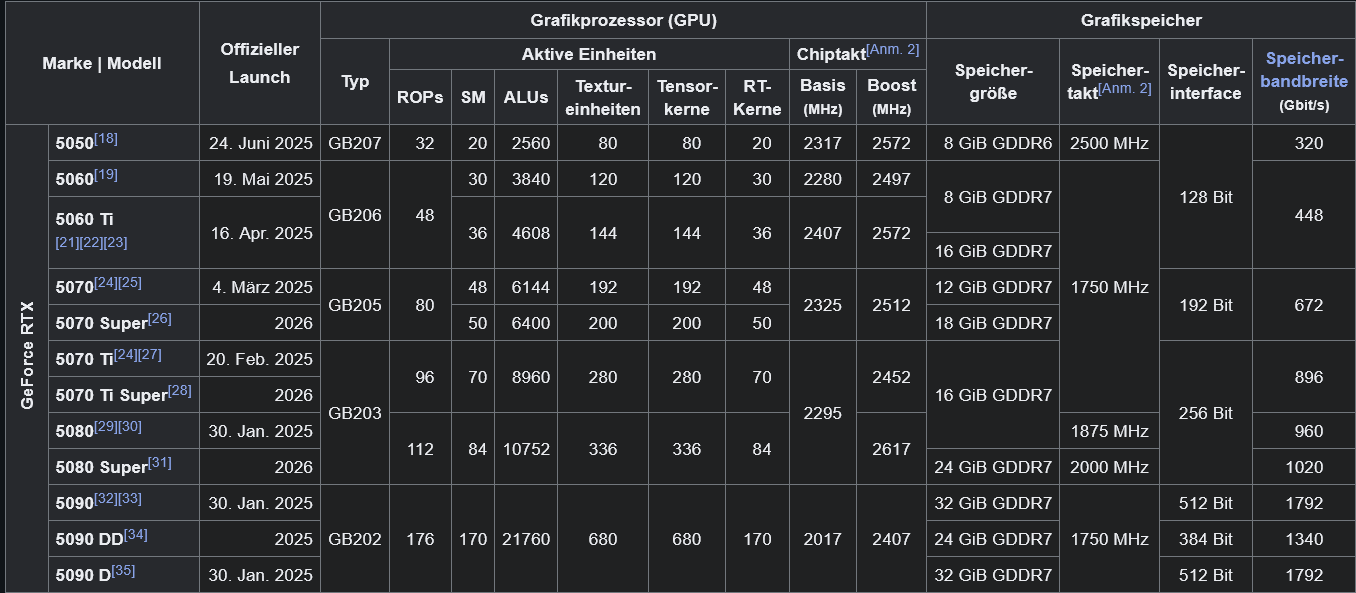Image resolution: width=1356 pixels, height=593 pixels.
Task: Click the 'Grafikprozessor (GPU)' group header
Action: coord(623,19)
